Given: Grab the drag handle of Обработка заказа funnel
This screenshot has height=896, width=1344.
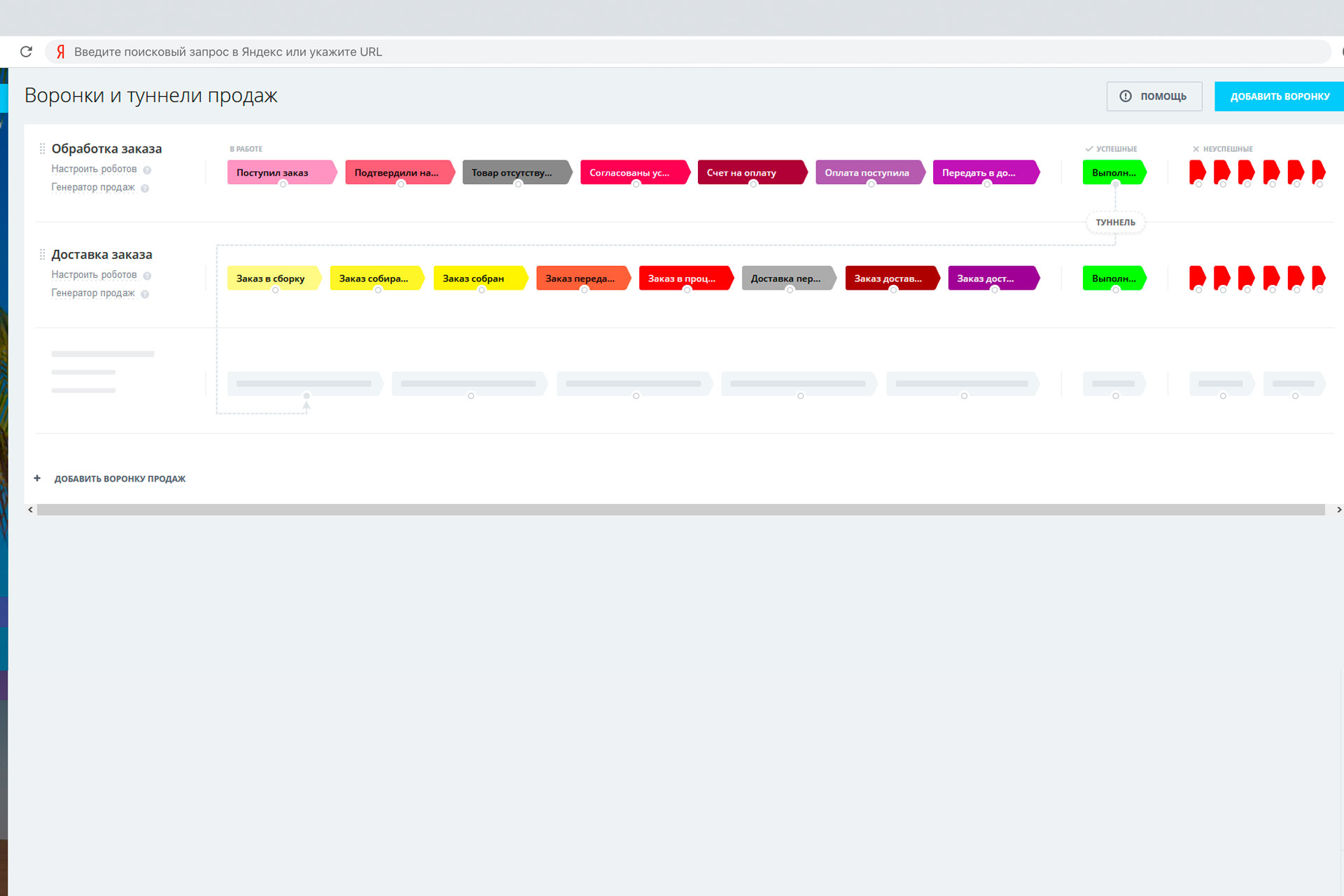Looking at the screenshot, I should pyautogui.click(x=42, y=148).
